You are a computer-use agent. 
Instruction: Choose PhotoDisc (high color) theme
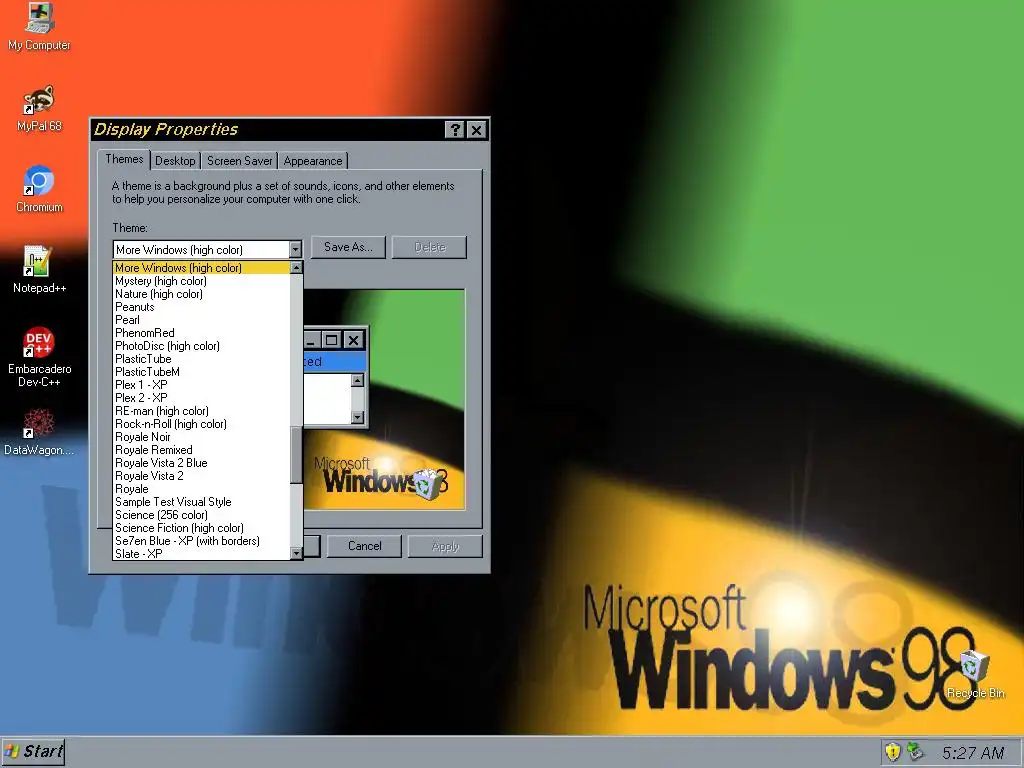(201, 346)
